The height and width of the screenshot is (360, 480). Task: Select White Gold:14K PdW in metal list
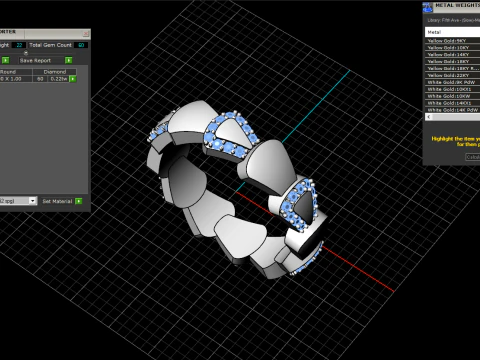(453, 110)
